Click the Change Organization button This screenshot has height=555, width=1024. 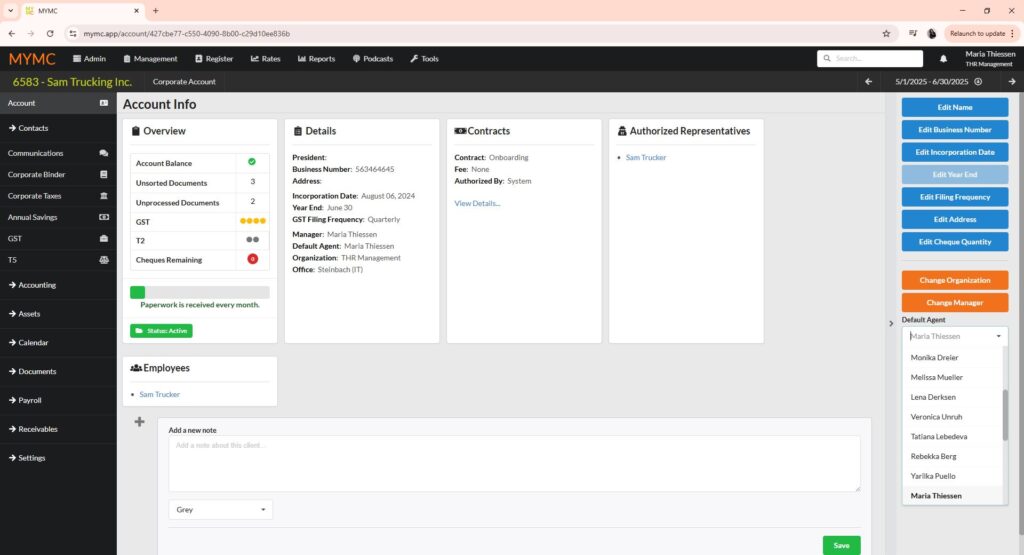click(x=955, y=280)
